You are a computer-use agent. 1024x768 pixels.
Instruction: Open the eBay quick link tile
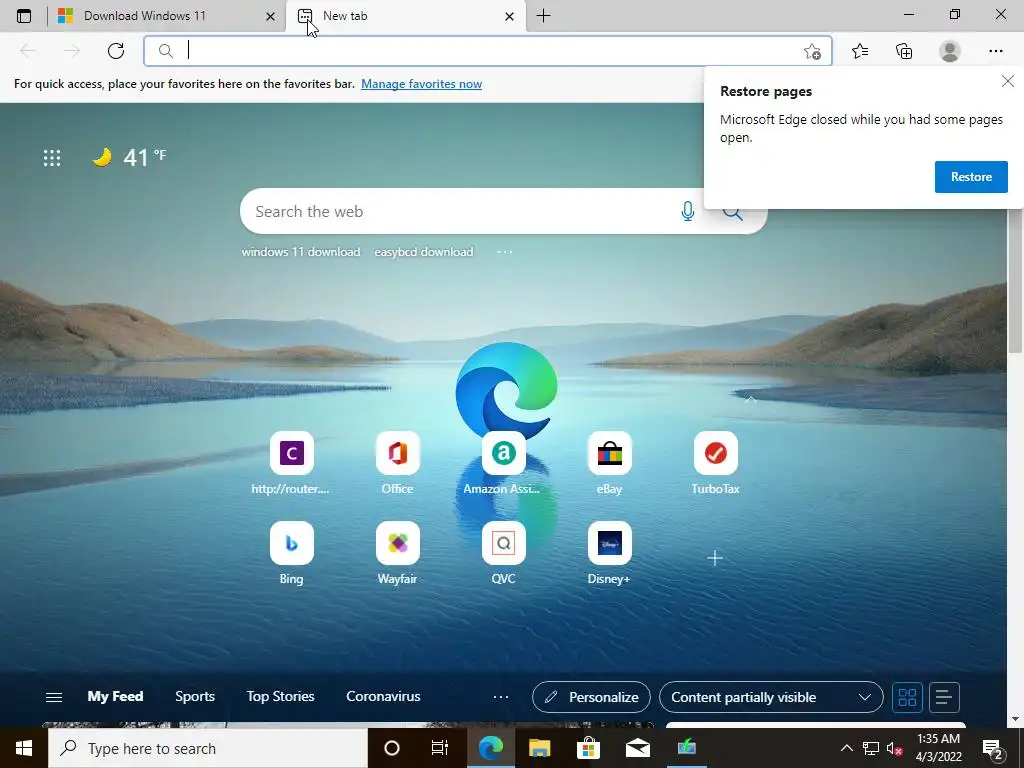click(609, 463)
